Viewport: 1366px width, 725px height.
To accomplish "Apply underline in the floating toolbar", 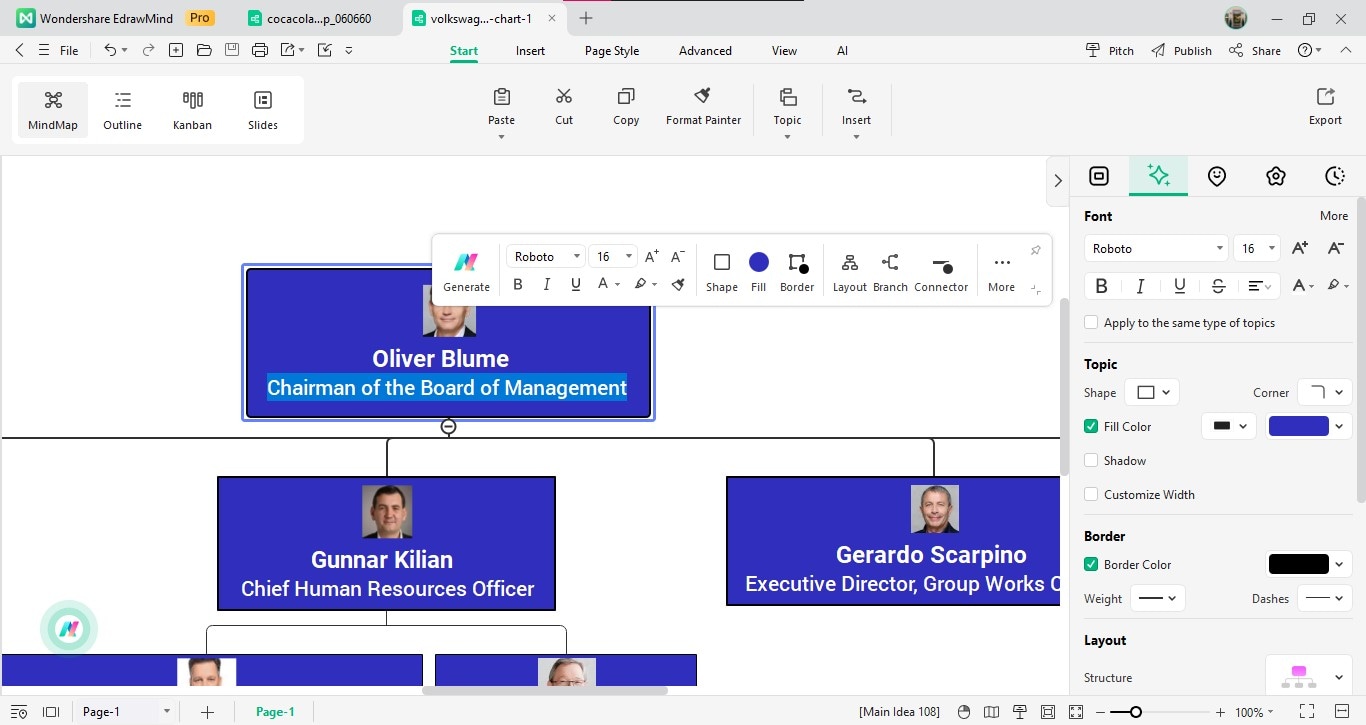I will click(x=575, y=284).
